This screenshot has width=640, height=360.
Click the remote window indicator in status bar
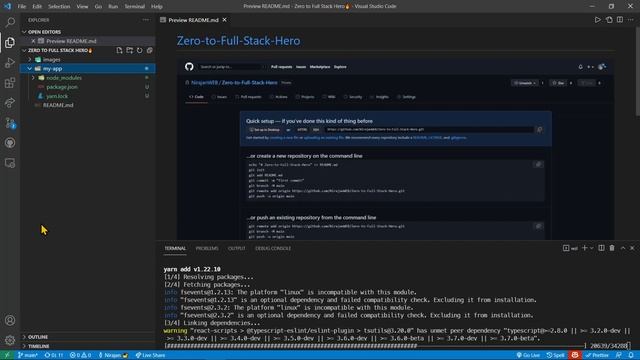(x=7, y=355)
